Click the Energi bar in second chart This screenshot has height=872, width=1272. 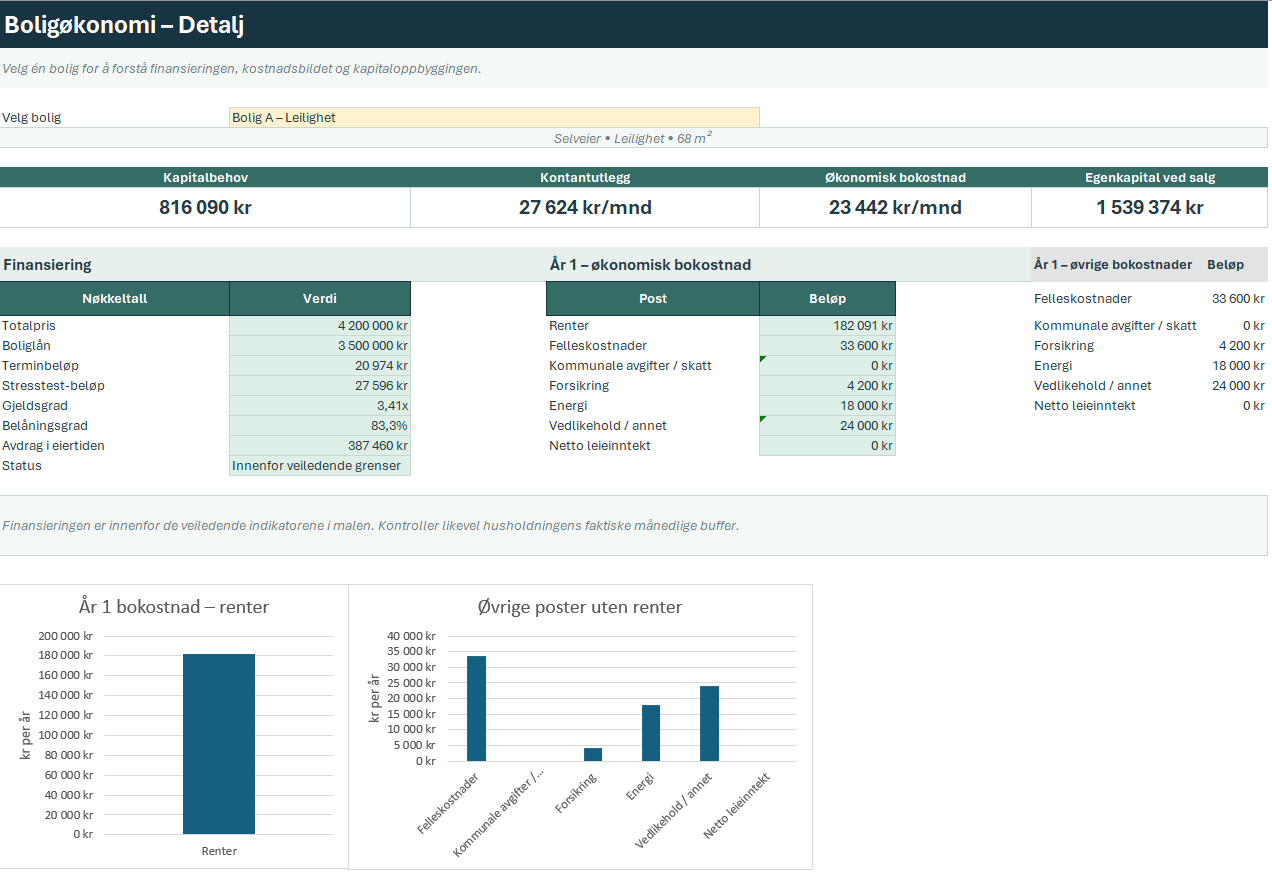click(x=651, y=733)
